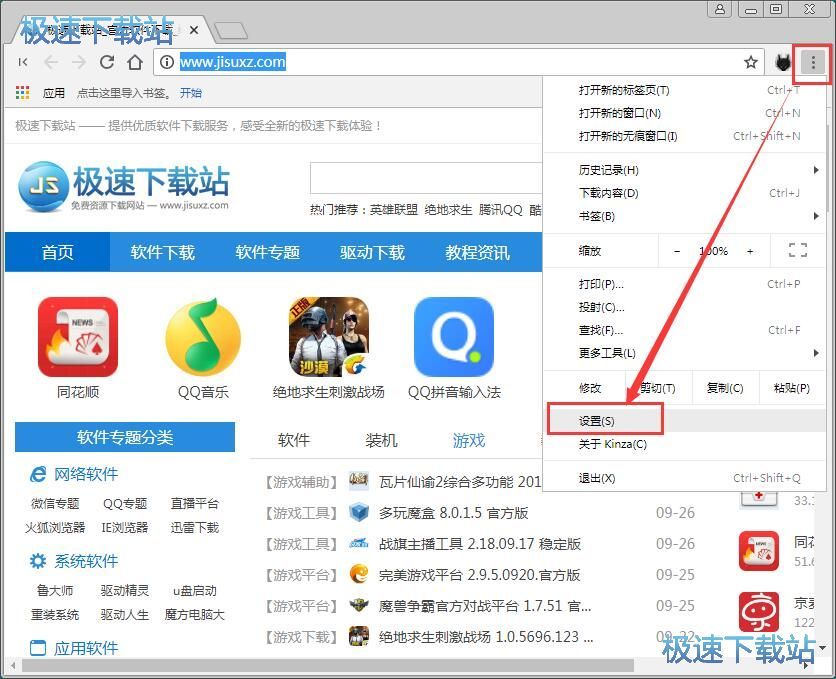Open the user profile icon in title bar
Image resolution: width=836 pixels, height=679 pixels.
(x=720, y=9)
